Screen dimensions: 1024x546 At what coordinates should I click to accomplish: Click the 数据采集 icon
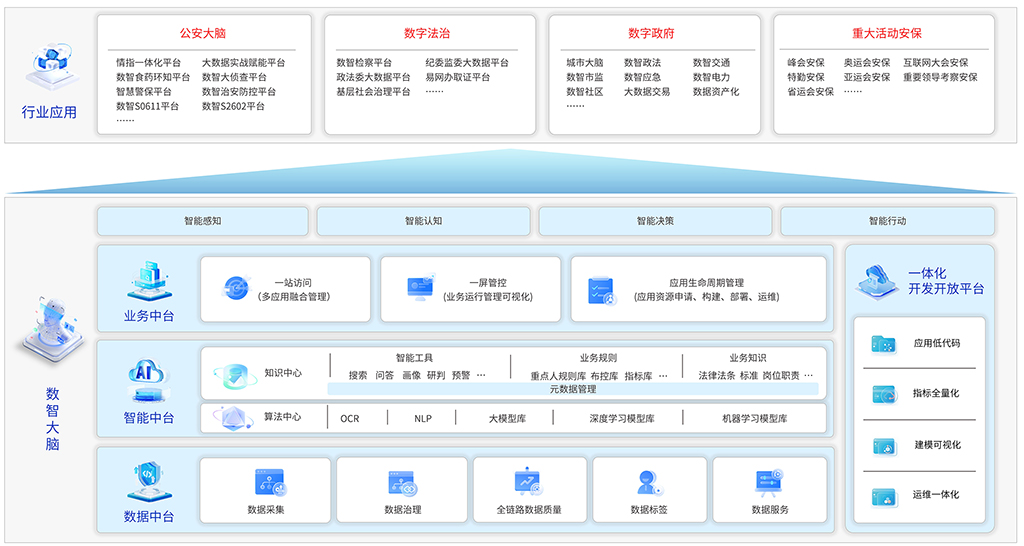(x=269, y=483)
